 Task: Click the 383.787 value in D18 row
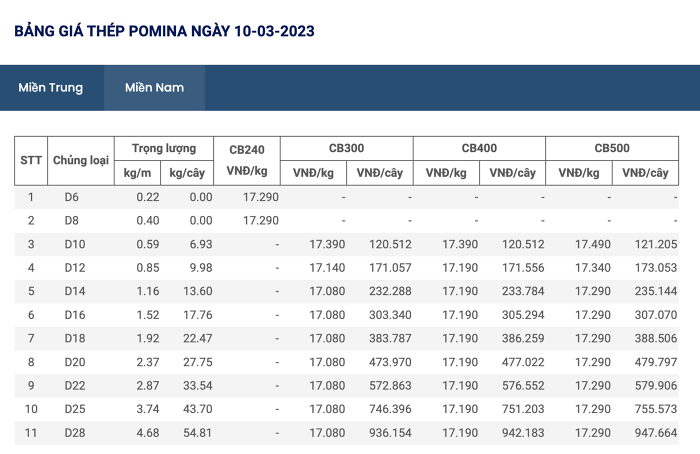coord(390,338)
